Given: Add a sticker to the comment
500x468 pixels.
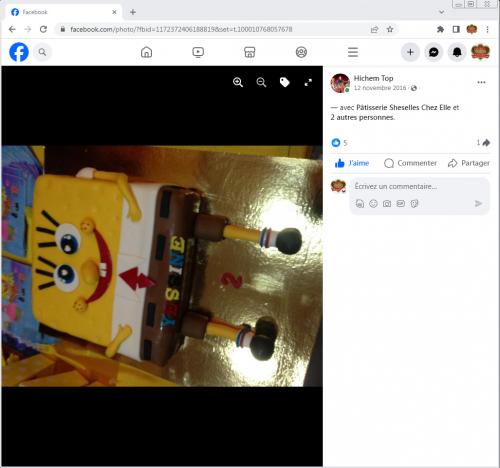Looking at the screenshot, I should coord(414,204).
